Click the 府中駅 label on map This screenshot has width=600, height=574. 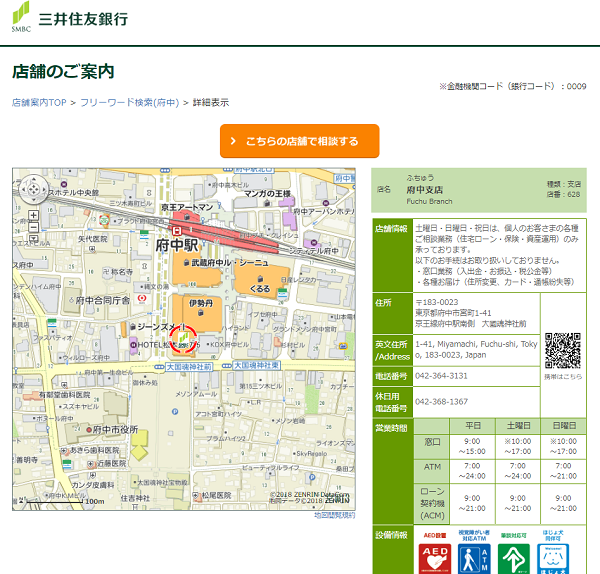(177, 246)
